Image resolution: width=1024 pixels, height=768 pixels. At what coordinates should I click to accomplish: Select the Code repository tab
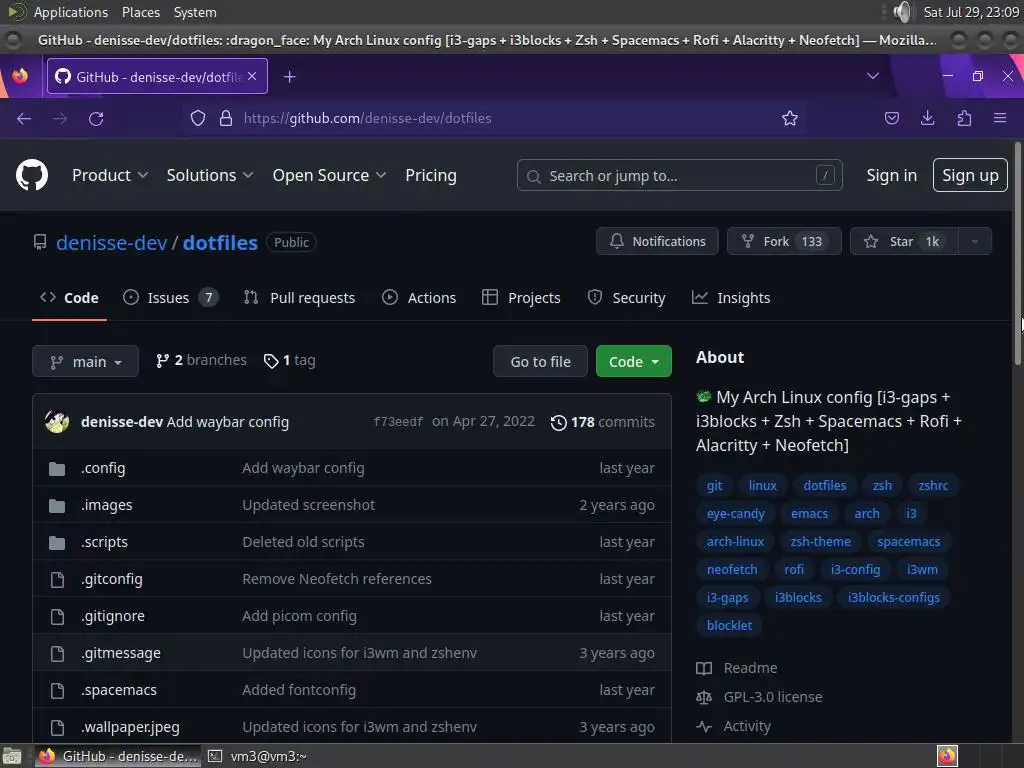pyautogui.click(x=69, y=298)
